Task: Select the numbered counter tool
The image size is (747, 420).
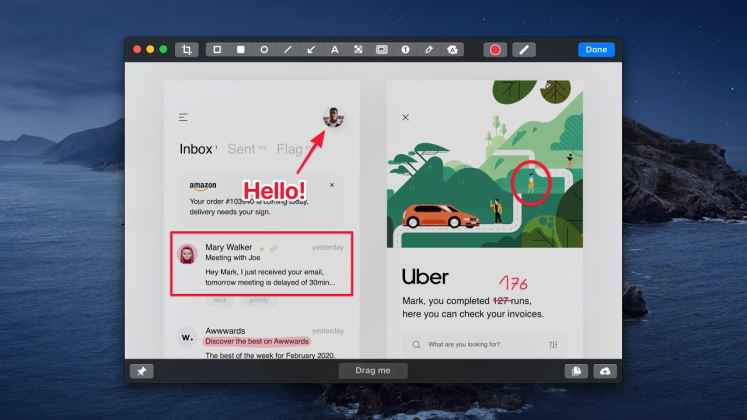Action: (405, 49)
